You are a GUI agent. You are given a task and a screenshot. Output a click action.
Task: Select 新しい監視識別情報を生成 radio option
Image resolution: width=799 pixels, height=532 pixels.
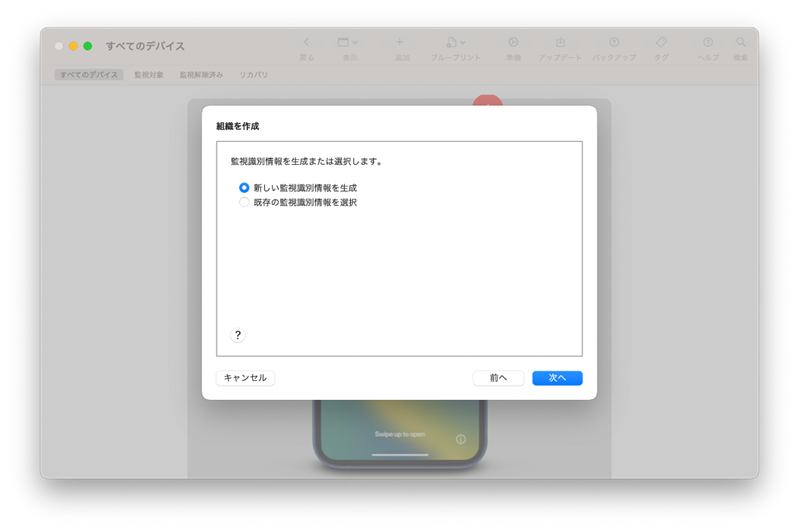pos(244,188)
